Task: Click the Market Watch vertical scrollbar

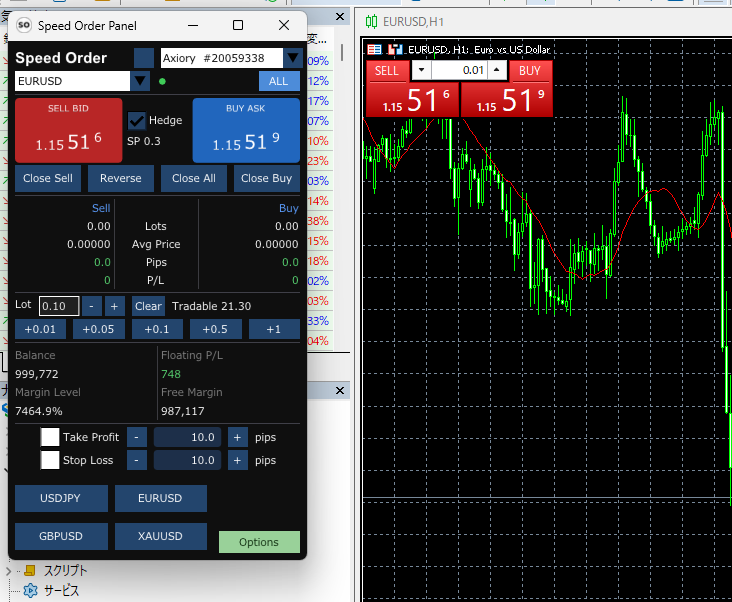Action: click(342, 52)
